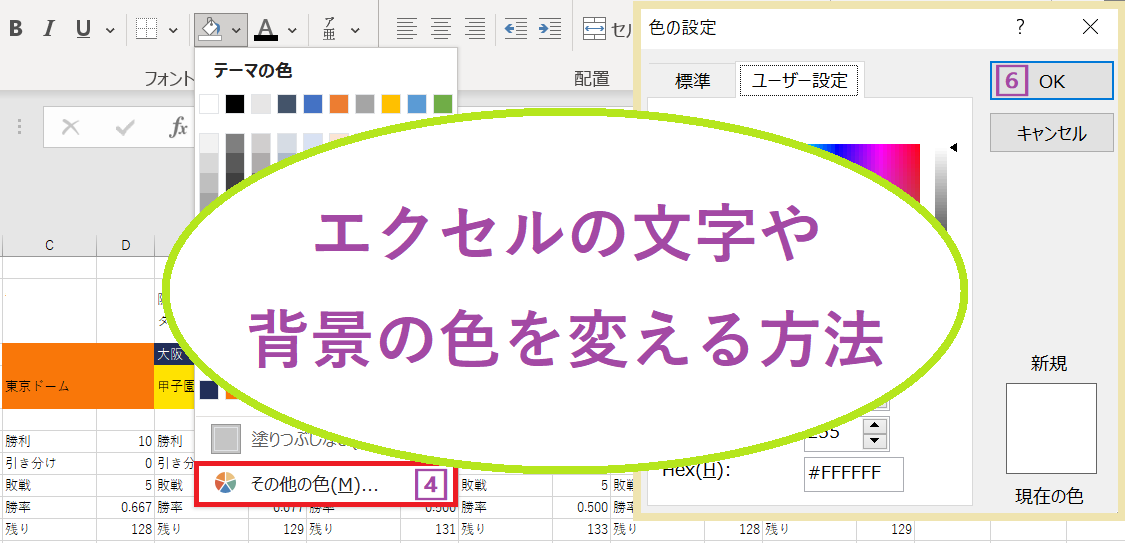1125x543 pixels.
Task: Close the 色の設定 dialog
Action: pos(1090,28)
